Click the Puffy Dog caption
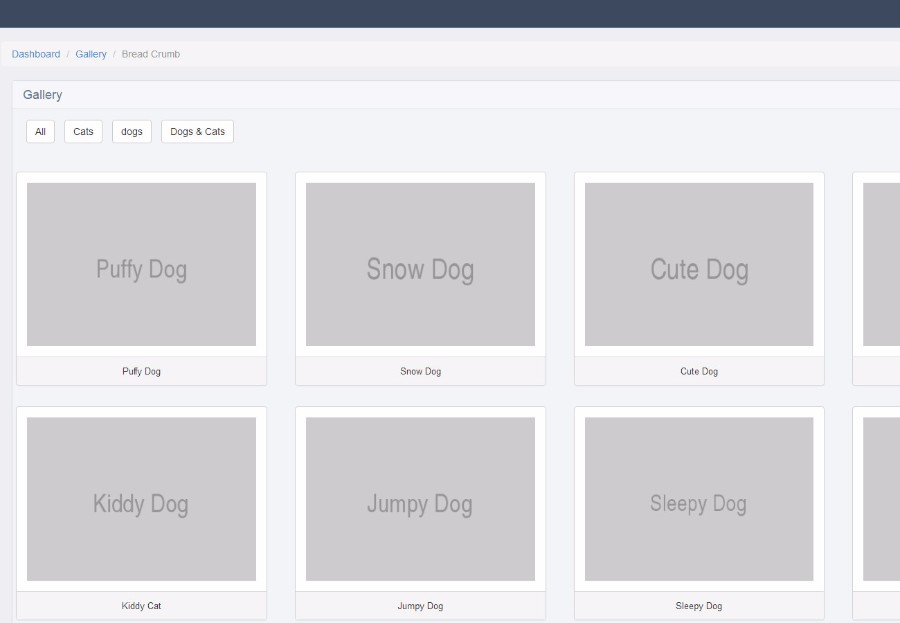 click(141, 372)
